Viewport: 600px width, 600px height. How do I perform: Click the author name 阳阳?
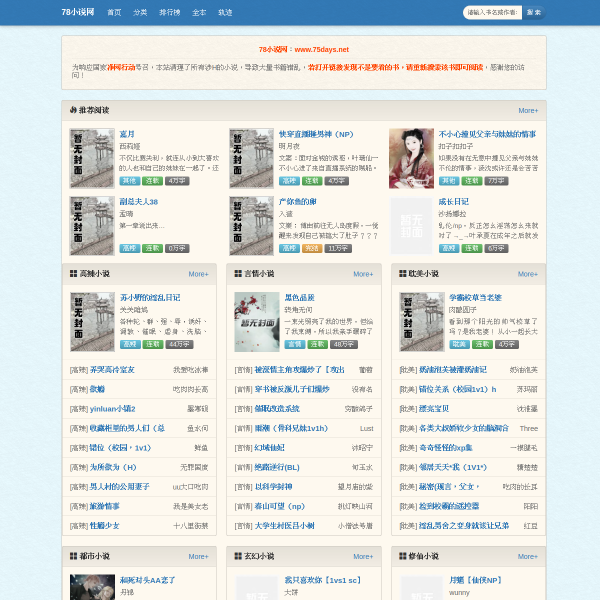tap(531, 506)
